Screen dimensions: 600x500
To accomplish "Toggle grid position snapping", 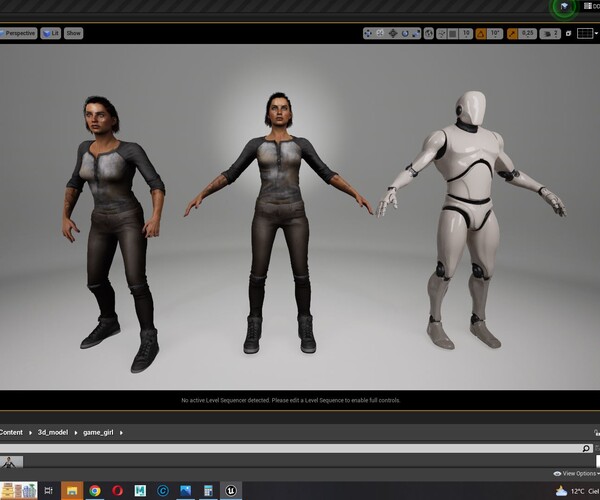I will pos(453,34).
